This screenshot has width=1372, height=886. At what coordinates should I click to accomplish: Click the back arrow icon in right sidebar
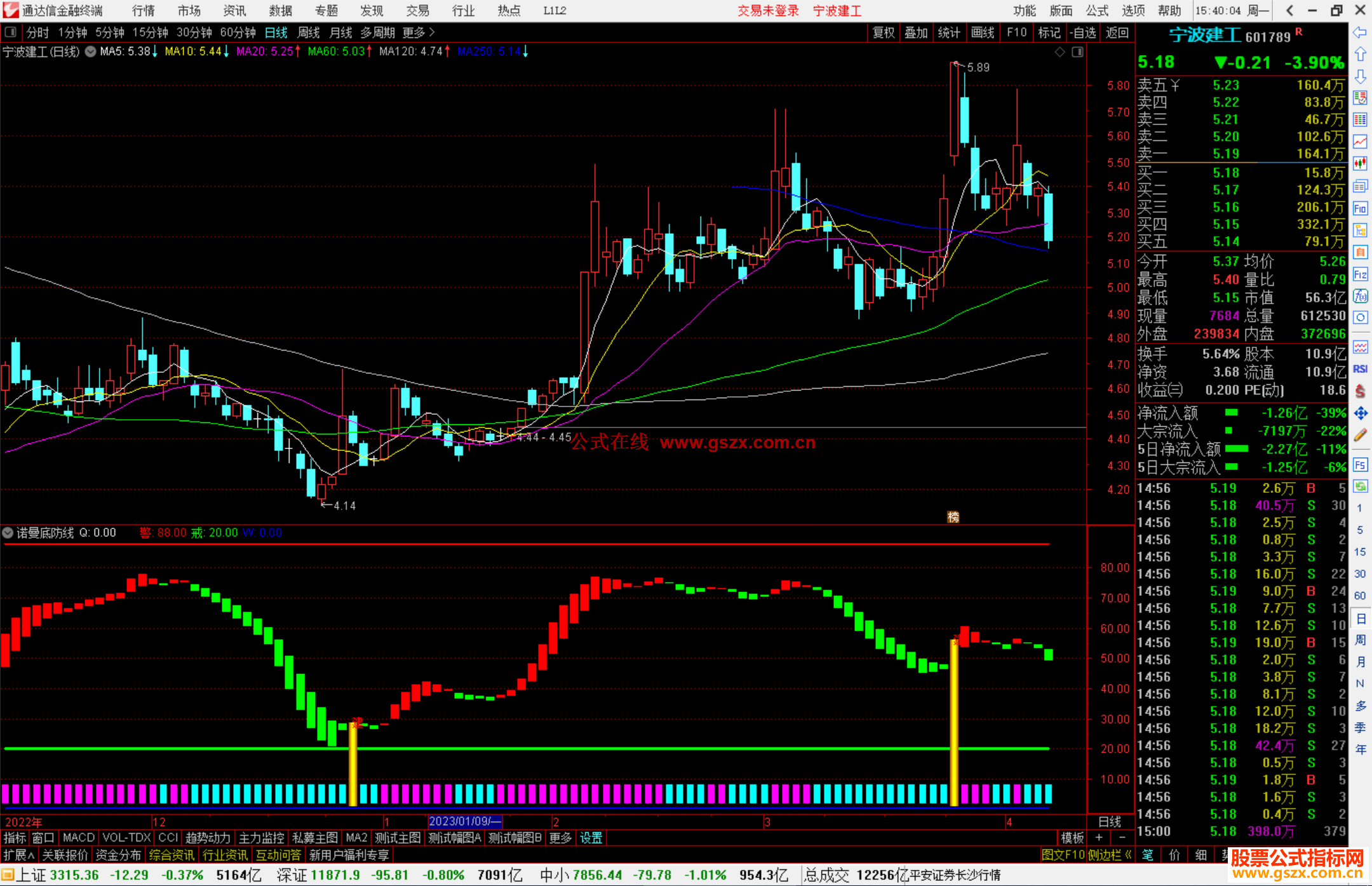coord(1360,32)
